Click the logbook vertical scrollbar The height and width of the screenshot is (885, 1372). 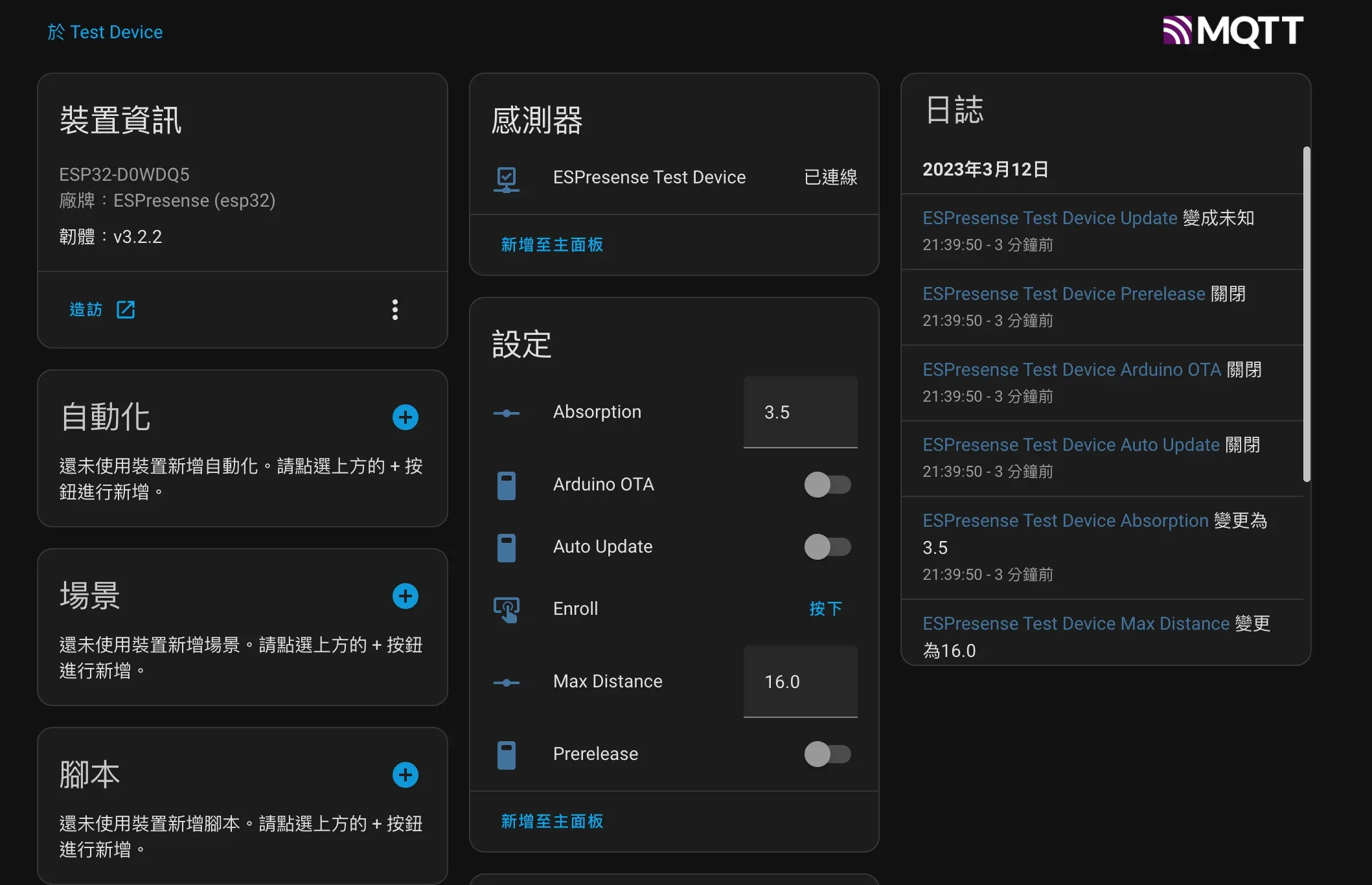1307,314
